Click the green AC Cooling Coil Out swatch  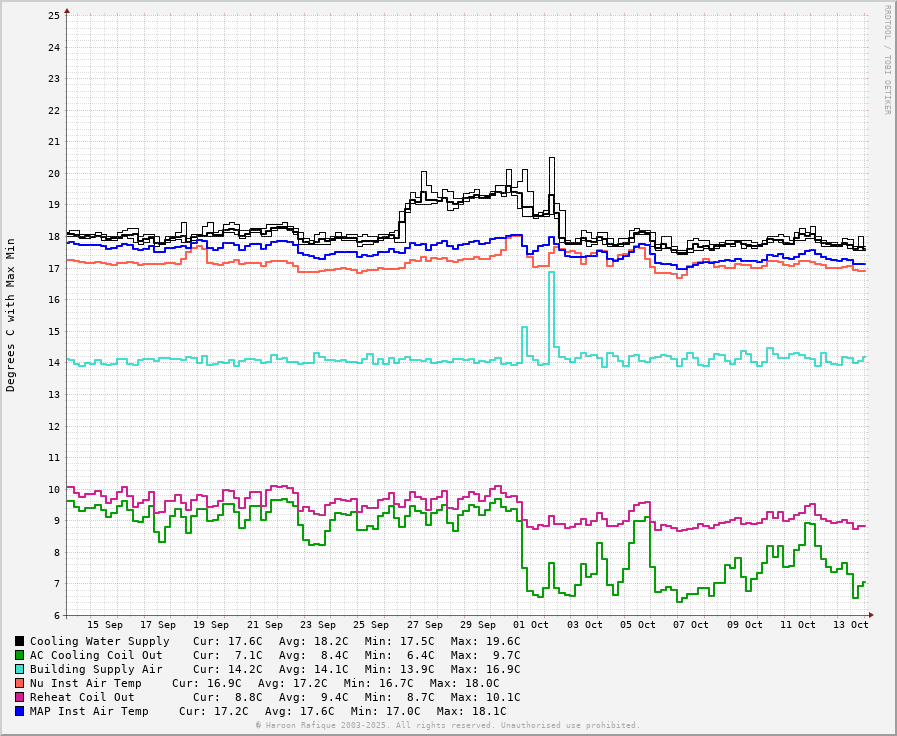point(20,655)
